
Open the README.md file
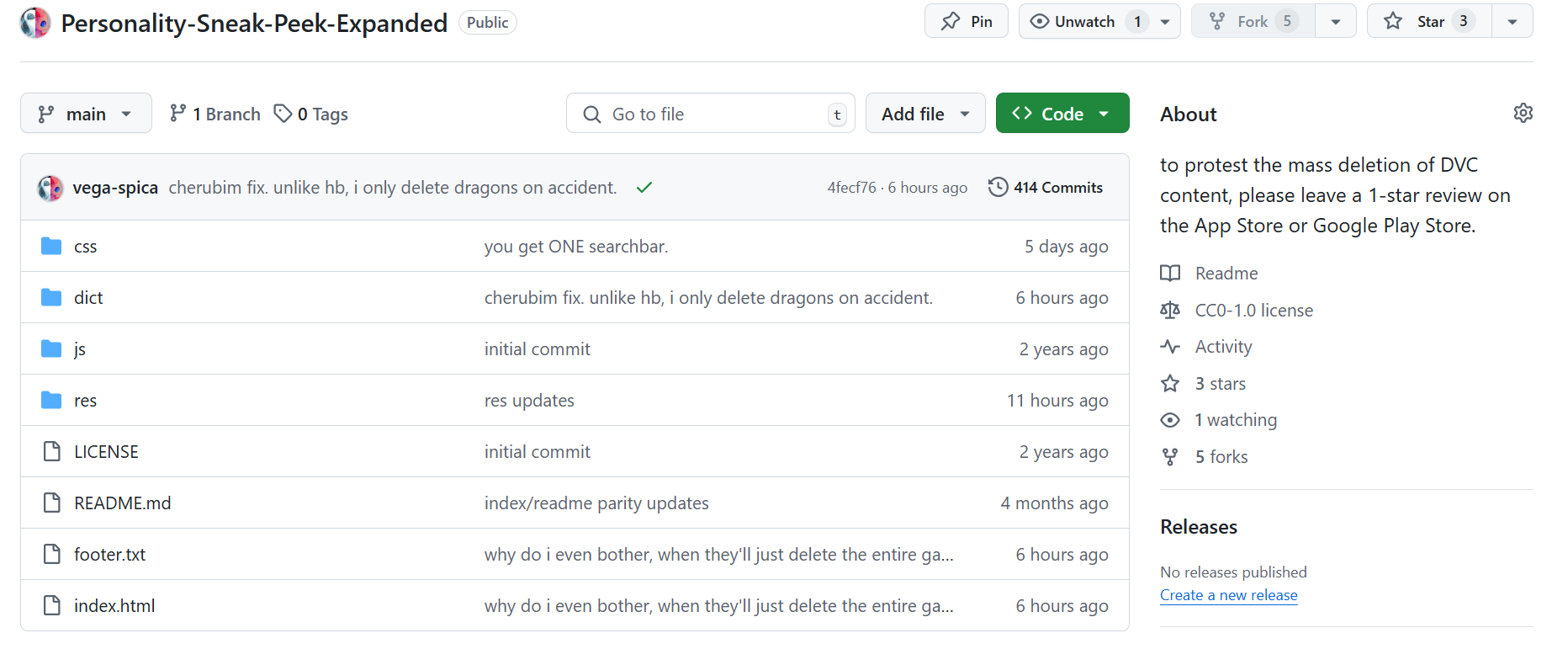122,503
